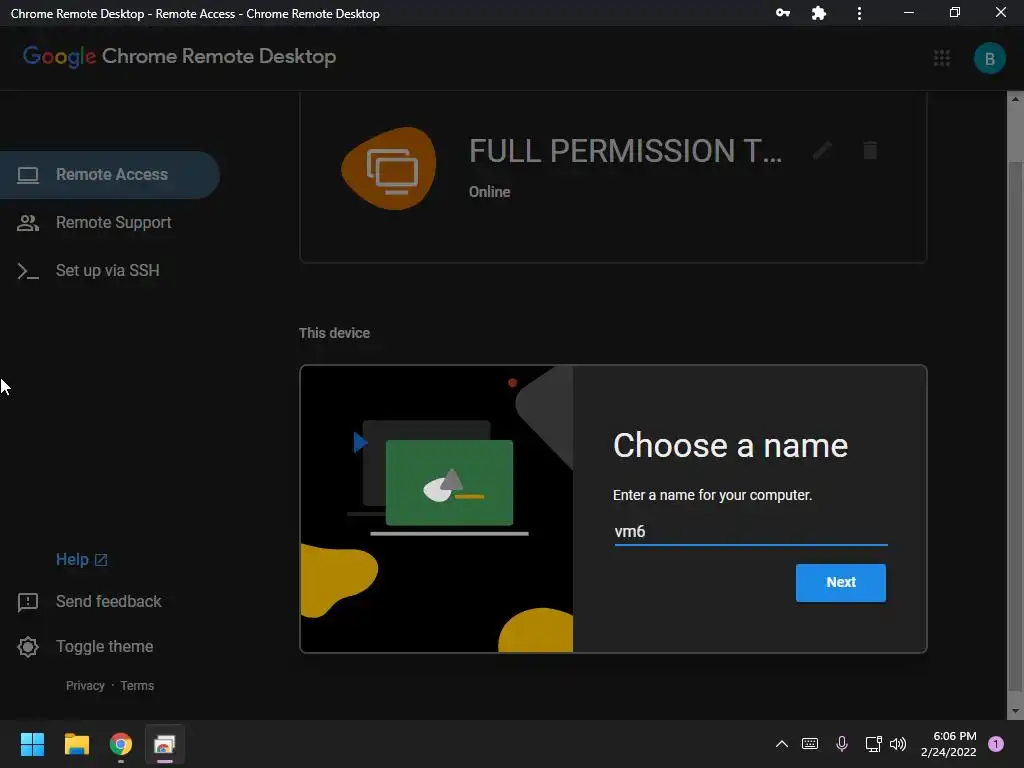
Task: Show hidden tray icons chevron
Action: tap(782, 744)
